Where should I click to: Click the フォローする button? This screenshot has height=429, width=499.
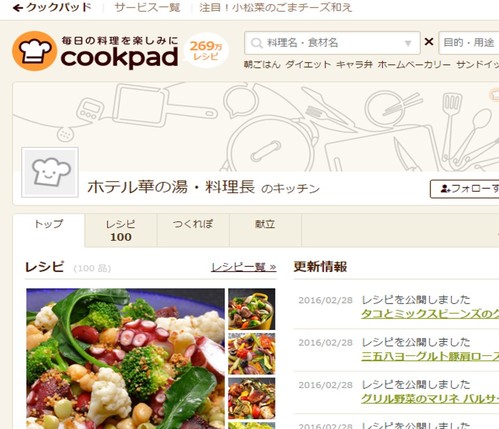coord(465,189)
